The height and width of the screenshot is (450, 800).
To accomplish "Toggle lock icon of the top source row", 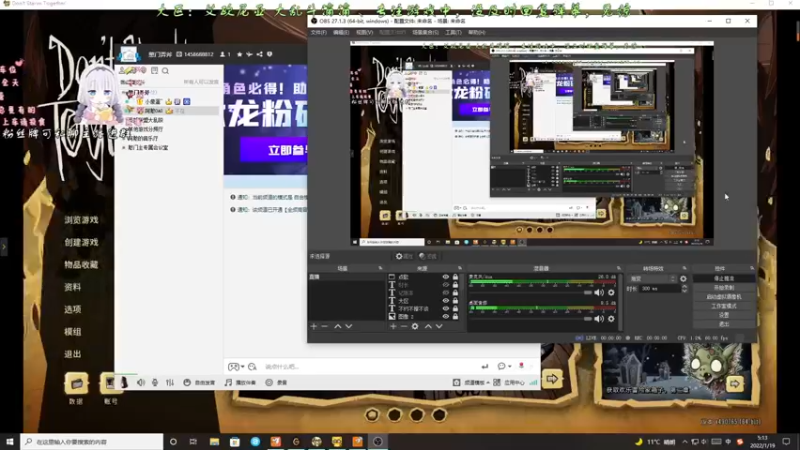I will tap(455, 277).
